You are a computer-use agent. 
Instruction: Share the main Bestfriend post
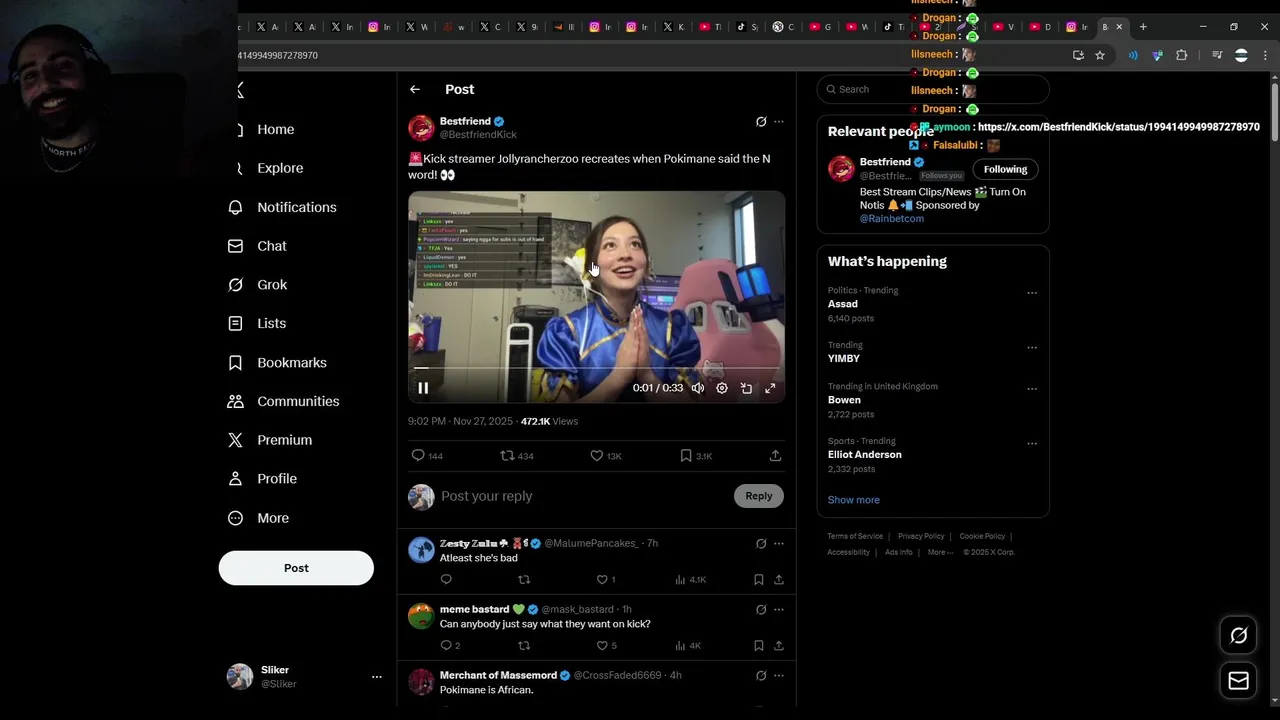pyautogui.click(x=775, y=456)
